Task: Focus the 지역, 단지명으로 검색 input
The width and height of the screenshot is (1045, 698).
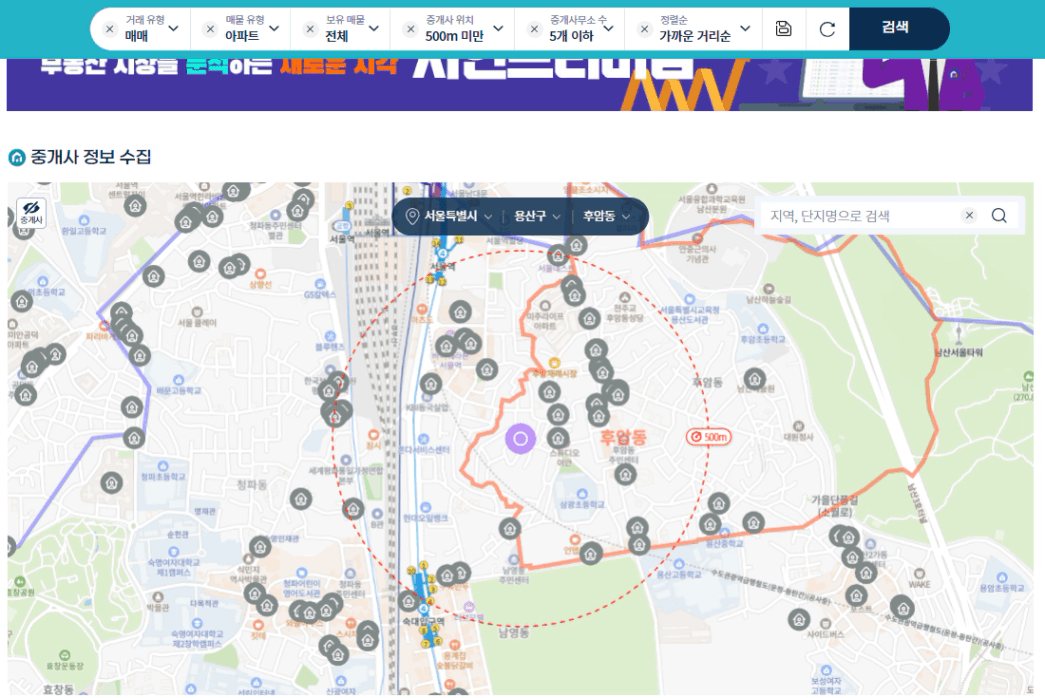Action: (x=862, y=215)
